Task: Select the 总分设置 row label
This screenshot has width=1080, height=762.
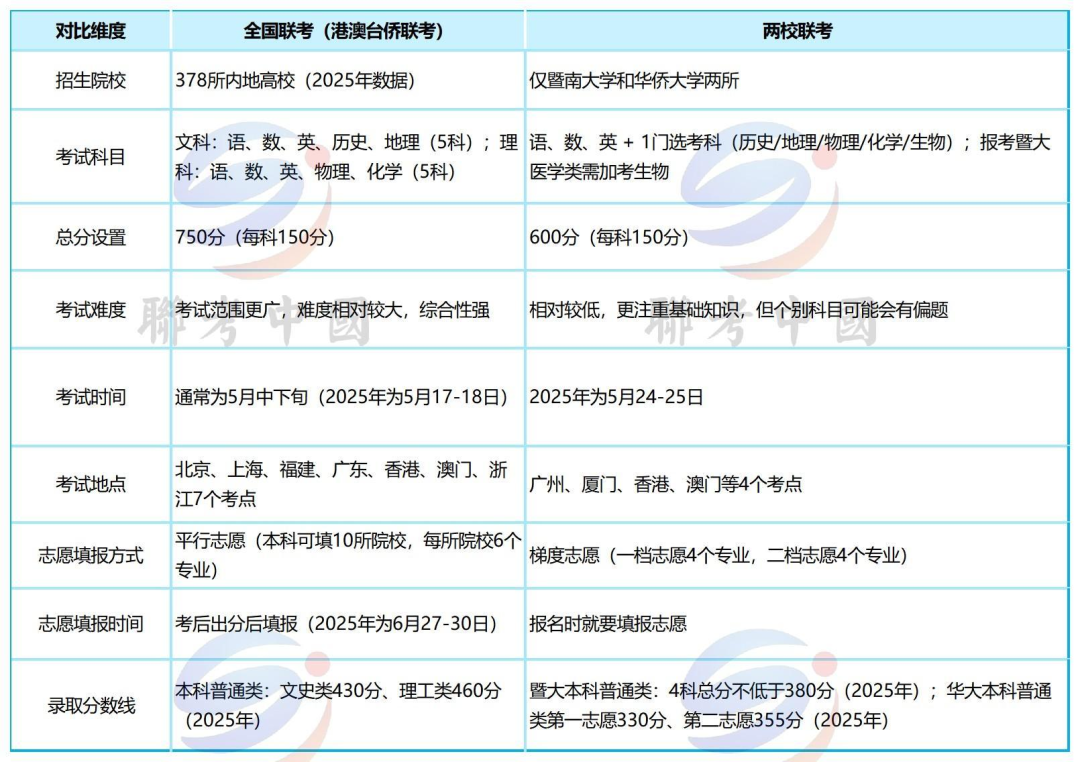Action: (90, 237)
